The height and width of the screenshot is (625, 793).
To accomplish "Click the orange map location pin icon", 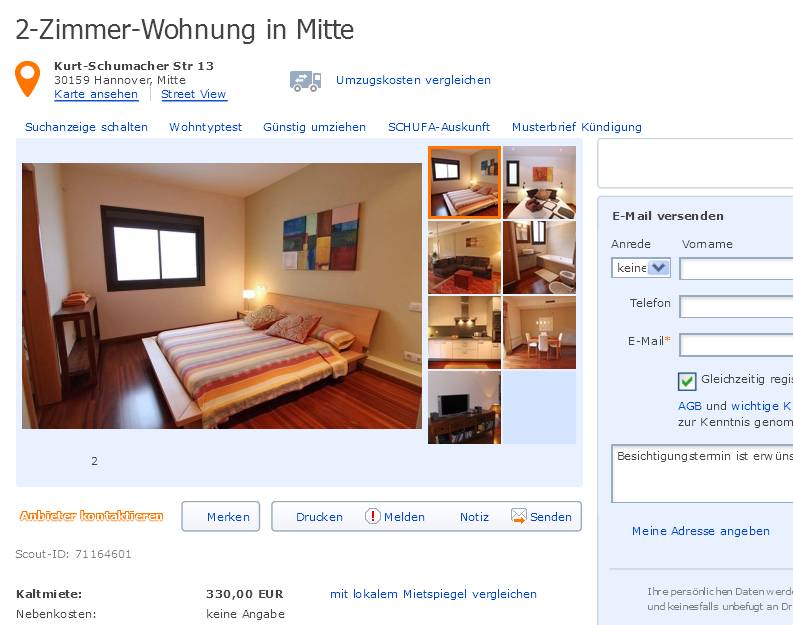I will tap(27, 78).
